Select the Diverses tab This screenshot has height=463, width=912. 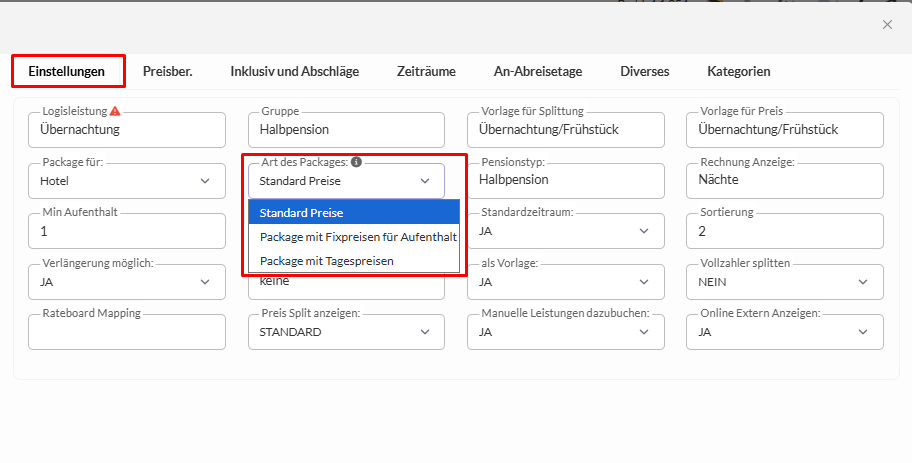644,71
